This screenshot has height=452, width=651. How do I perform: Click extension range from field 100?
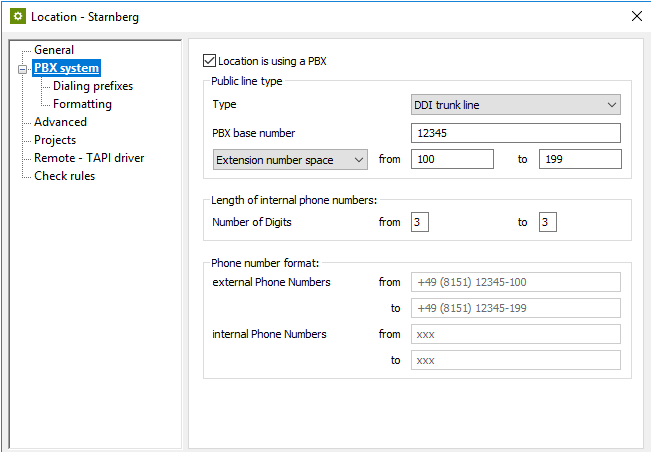pos(451,159)
